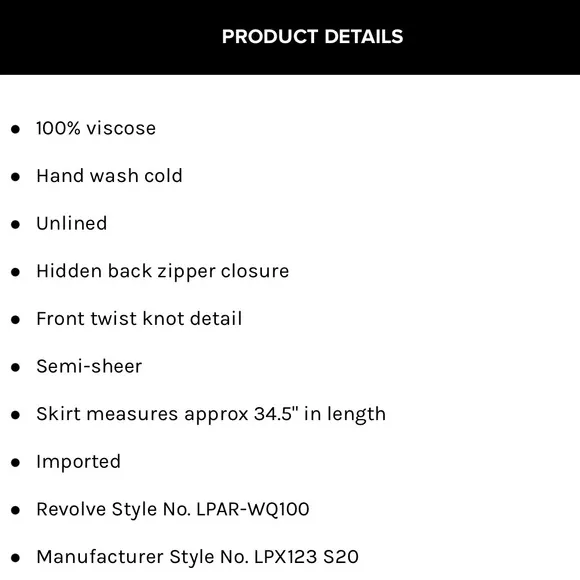Click bullet next to Hidden back zipper
The width and height of the screenshot is (580, 580).
point(15,272)
